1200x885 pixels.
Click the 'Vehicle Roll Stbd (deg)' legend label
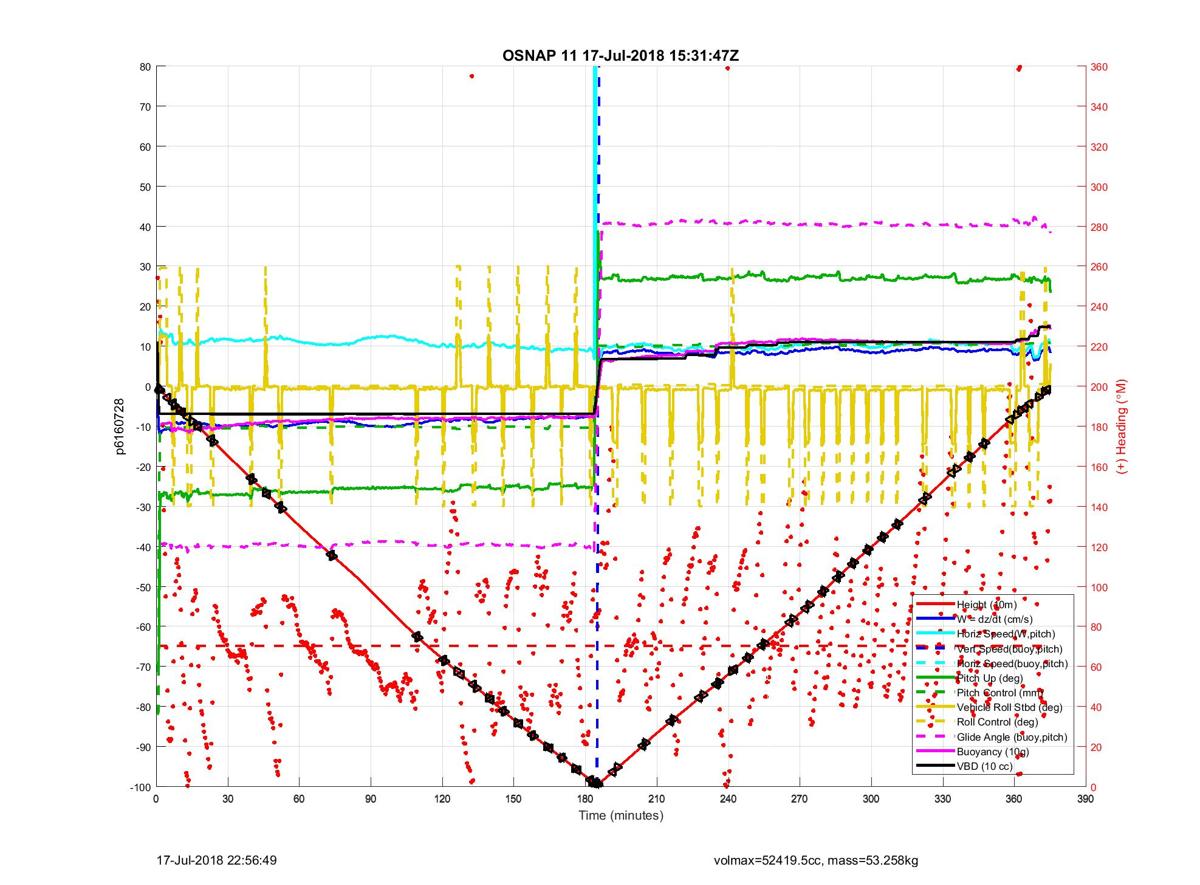pos(1009,707)
